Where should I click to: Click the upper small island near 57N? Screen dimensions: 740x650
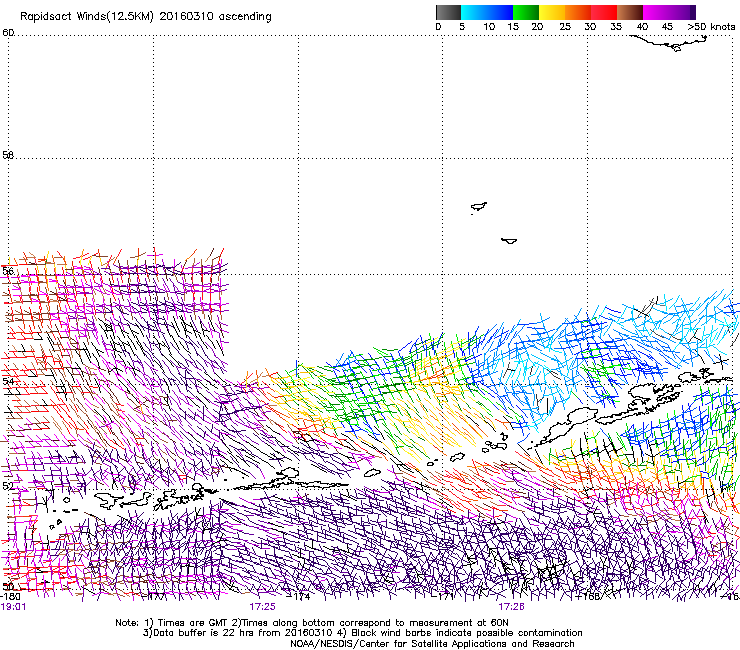click(x=479, y=207)
